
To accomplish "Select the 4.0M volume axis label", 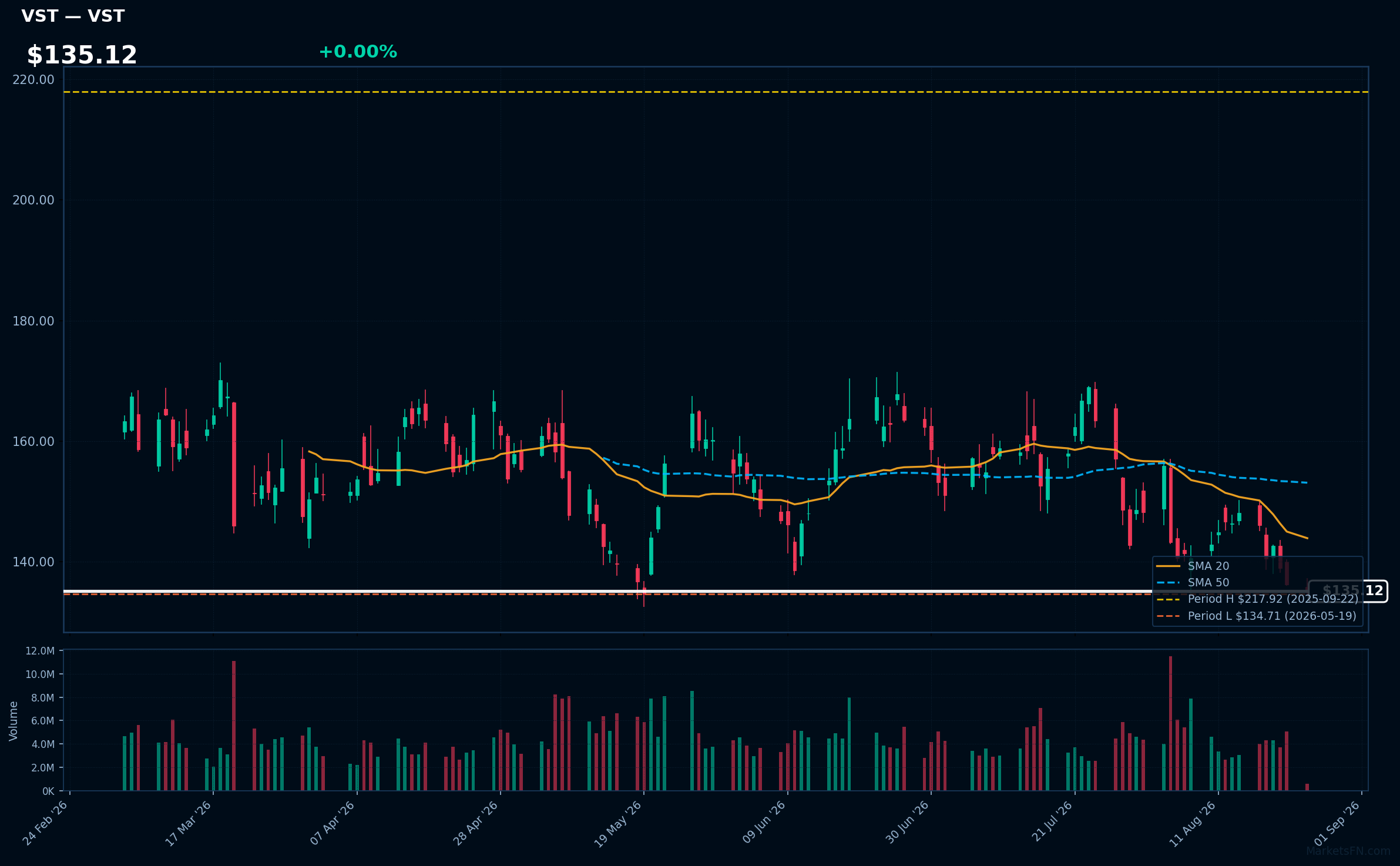I will point(43,744).
